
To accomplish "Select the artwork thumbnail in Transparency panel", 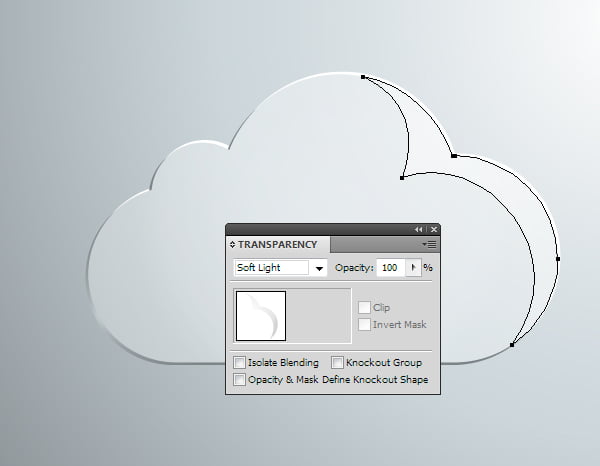I will point(261,316).
